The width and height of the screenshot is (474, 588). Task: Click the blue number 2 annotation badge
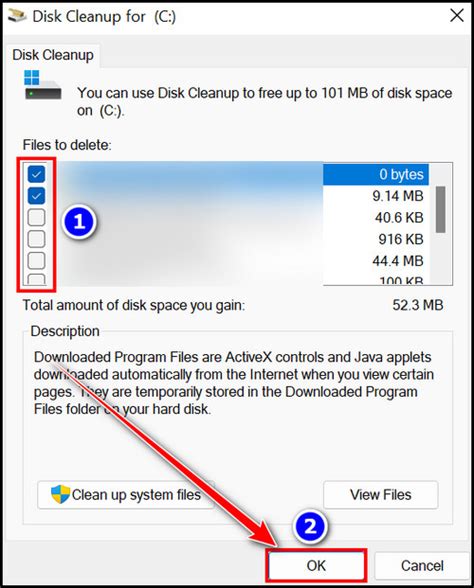(310, 526)
